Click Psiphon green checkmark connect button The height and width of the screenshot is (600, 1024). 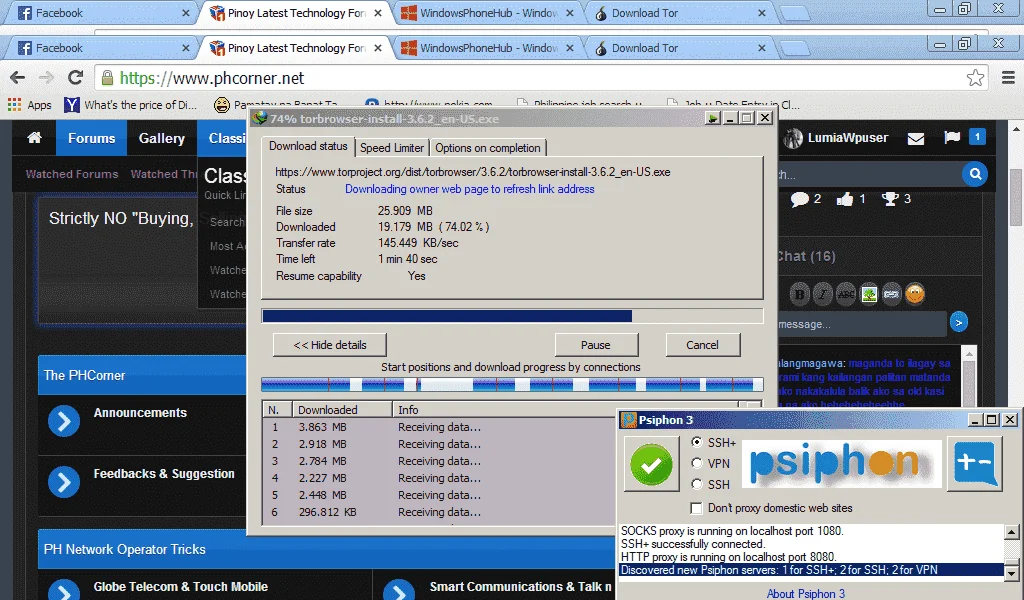pyautogui.click(x=651, y=464)
